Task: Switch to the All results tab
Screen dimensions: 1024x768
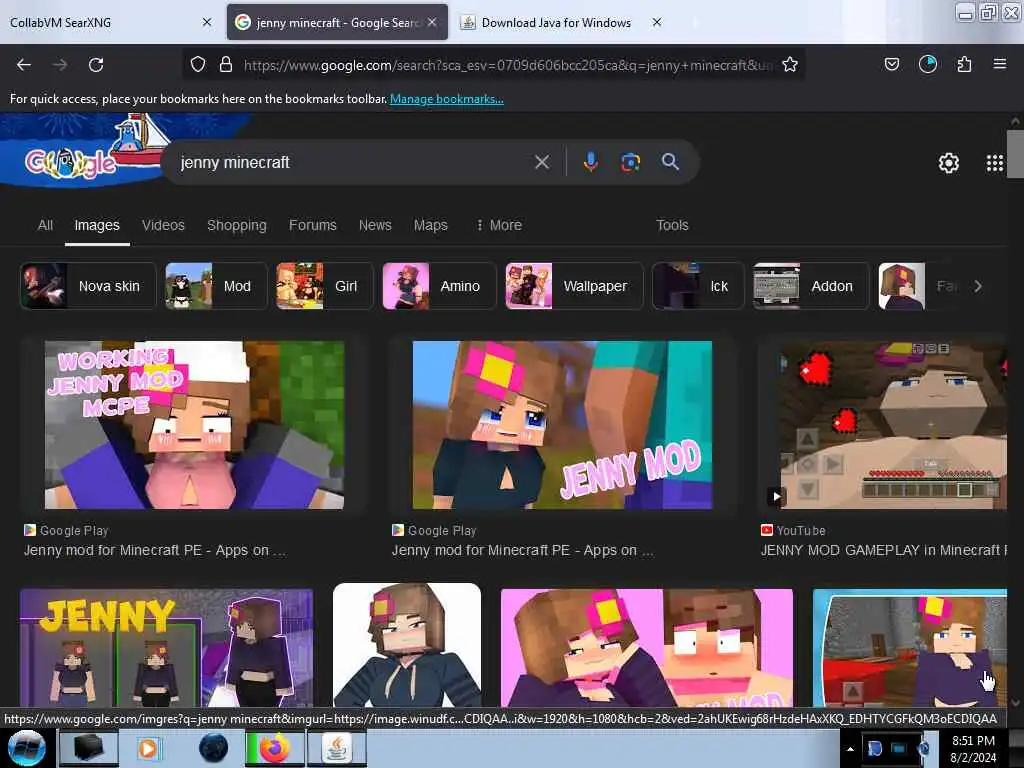Action: 45,225
